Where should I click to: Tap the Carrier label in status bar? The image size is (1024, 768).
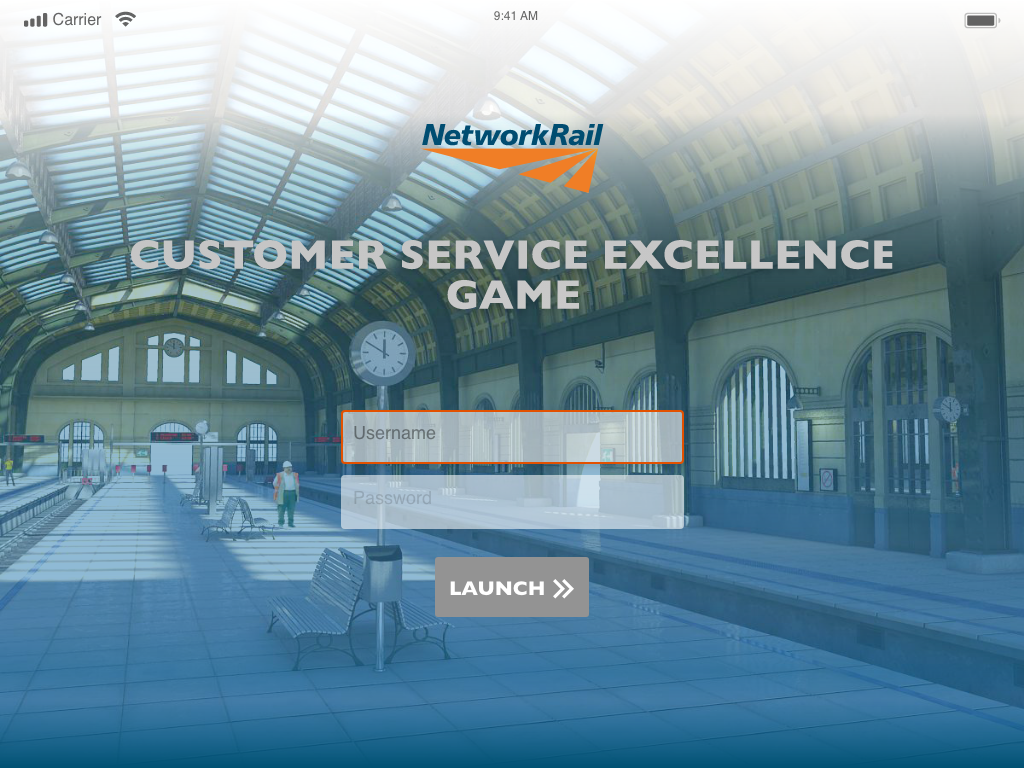click(x=76, y=20)
